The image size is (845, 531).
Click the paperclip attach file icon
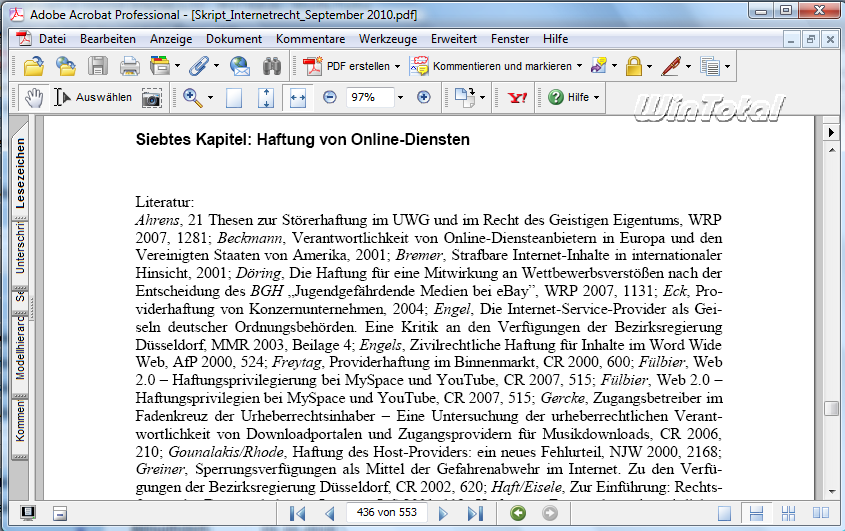pyautogui.click(x=199, y=66)
